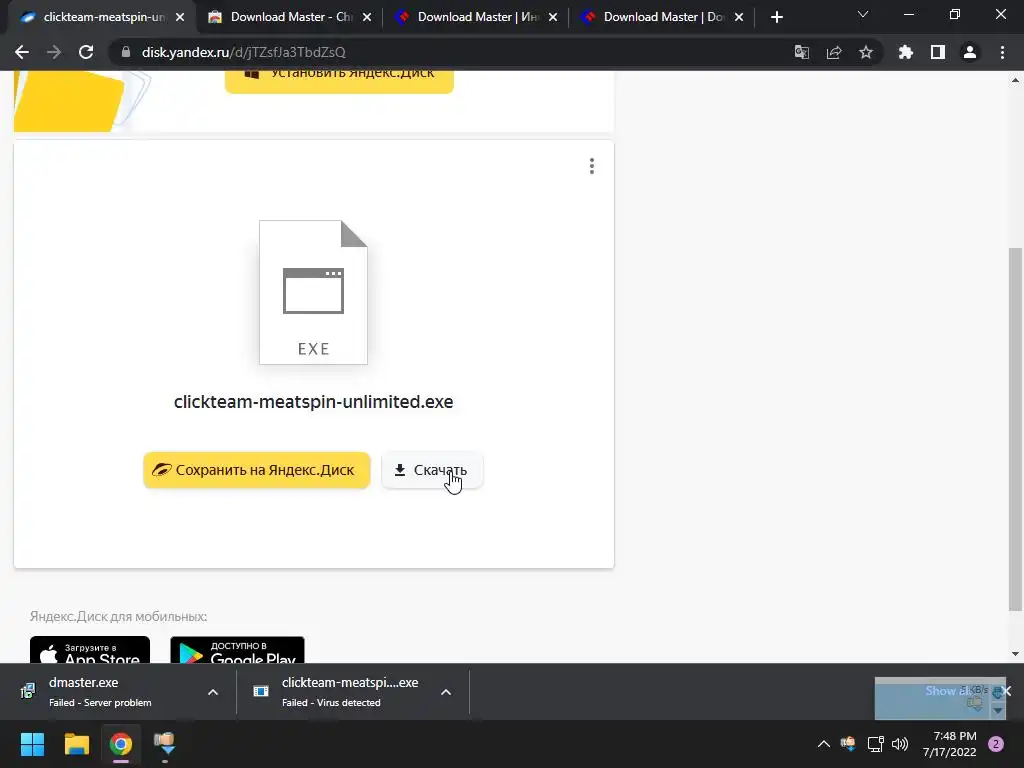Viewport: 1024px width, 768px height.
Task: Open the Google Play badge link
Action: [x=238, y=650]
